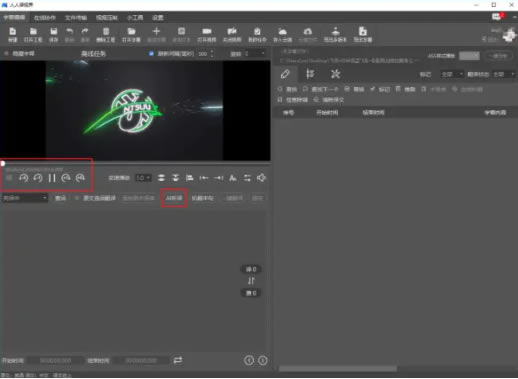
Task: Click the replace action in right panel
Action: [354, 89]
